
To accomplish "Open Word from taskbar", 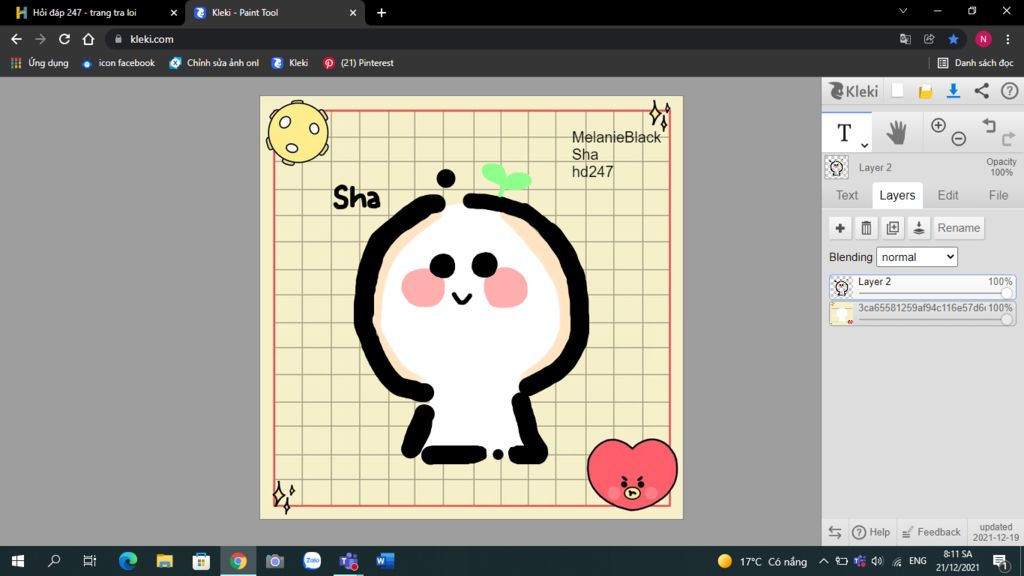I will click(x=385, y=561).
